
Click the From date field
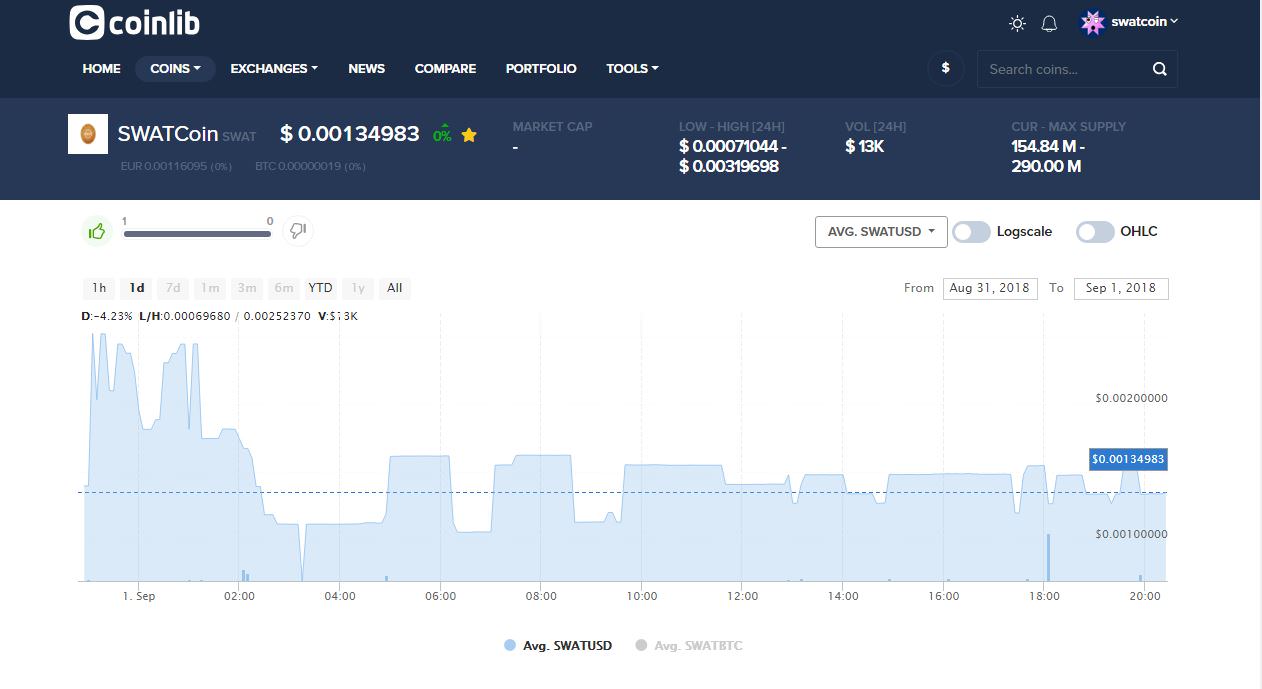coord(989,288)
